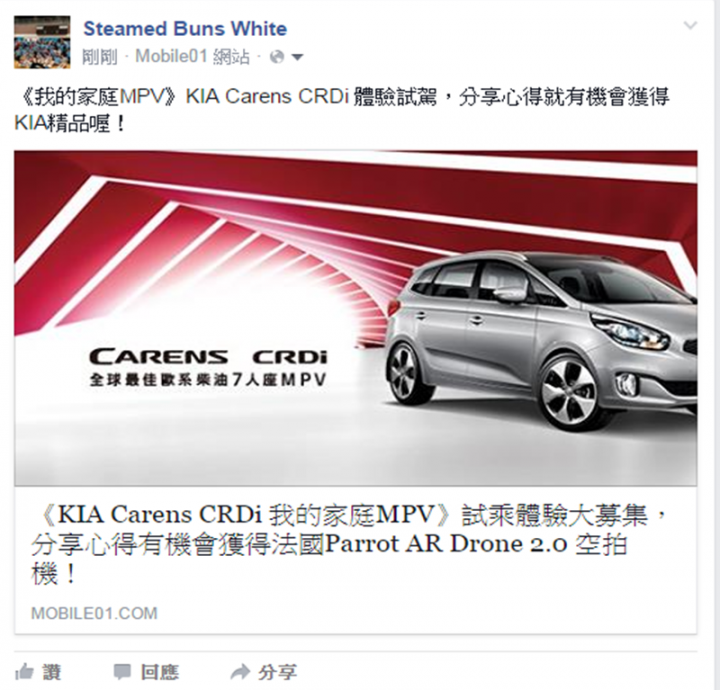720x690 pixels.
Task: Open the Steamed Buns White profile name
Action: point(185,29)
